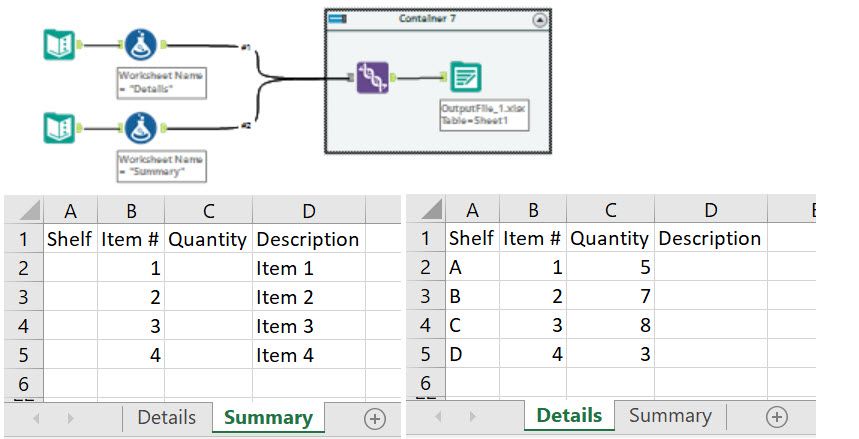Select the Formula tool annotated Worksheet Name "Details"
The height and width of the screenshot is (439, 859).
[x=142, y=45]
